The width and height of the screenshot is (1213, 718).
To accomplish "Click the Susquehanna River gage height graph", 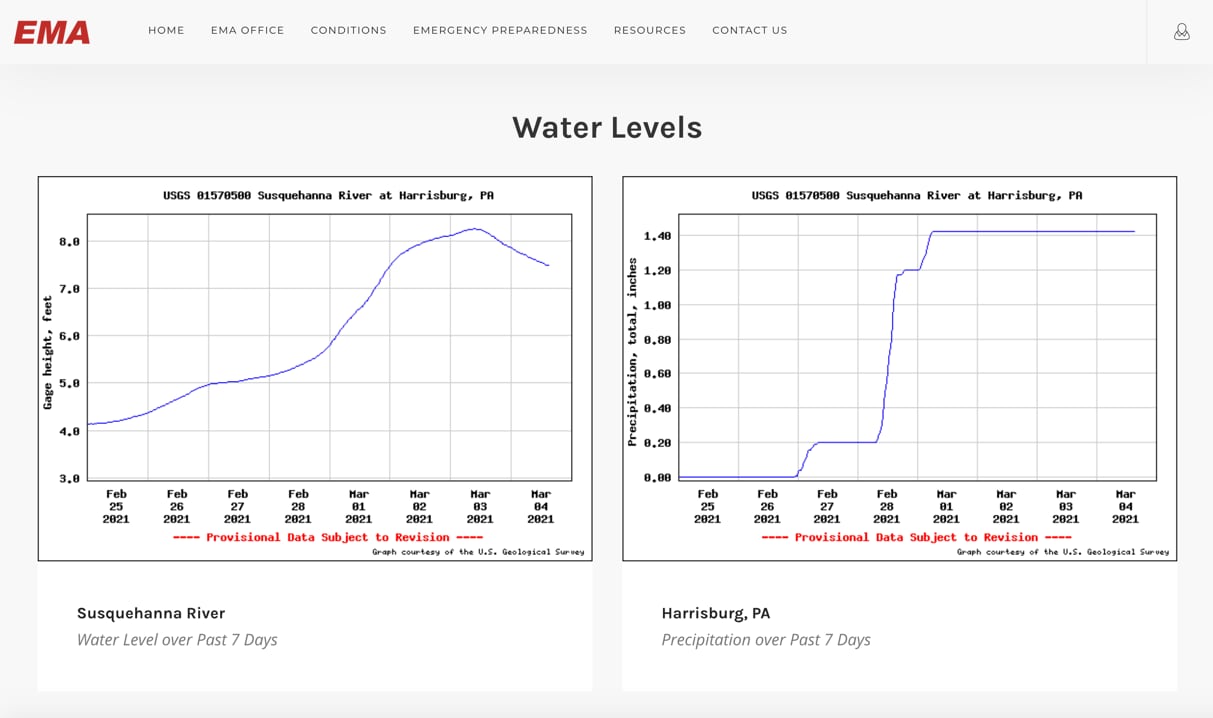I will click(x=329, y=347).
